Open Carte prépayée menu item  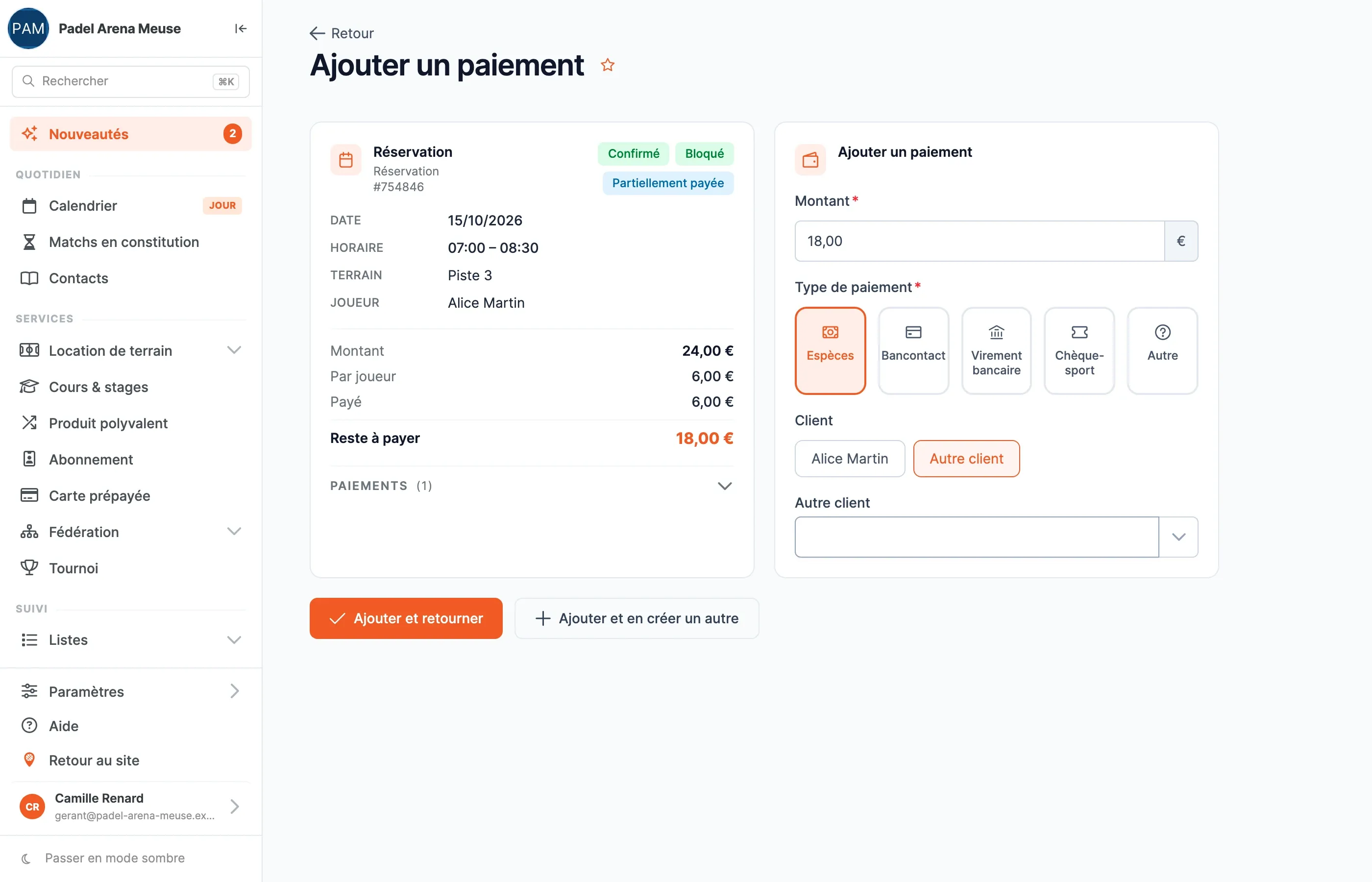130,495
